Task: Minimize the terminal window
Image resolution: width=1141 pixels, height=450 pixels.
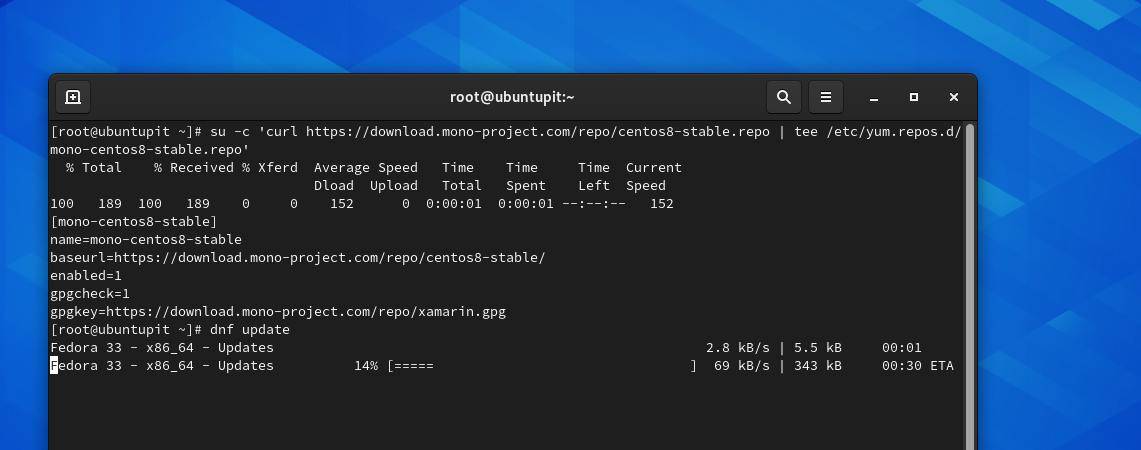Action: (x=874, y=97)
